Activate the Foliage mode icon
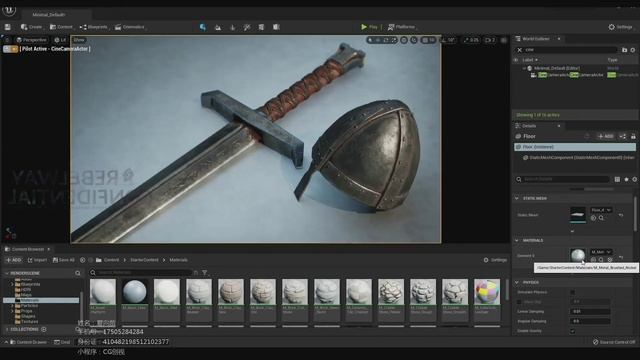This screenshot has height=360, width=640. [x=233, y=27]
